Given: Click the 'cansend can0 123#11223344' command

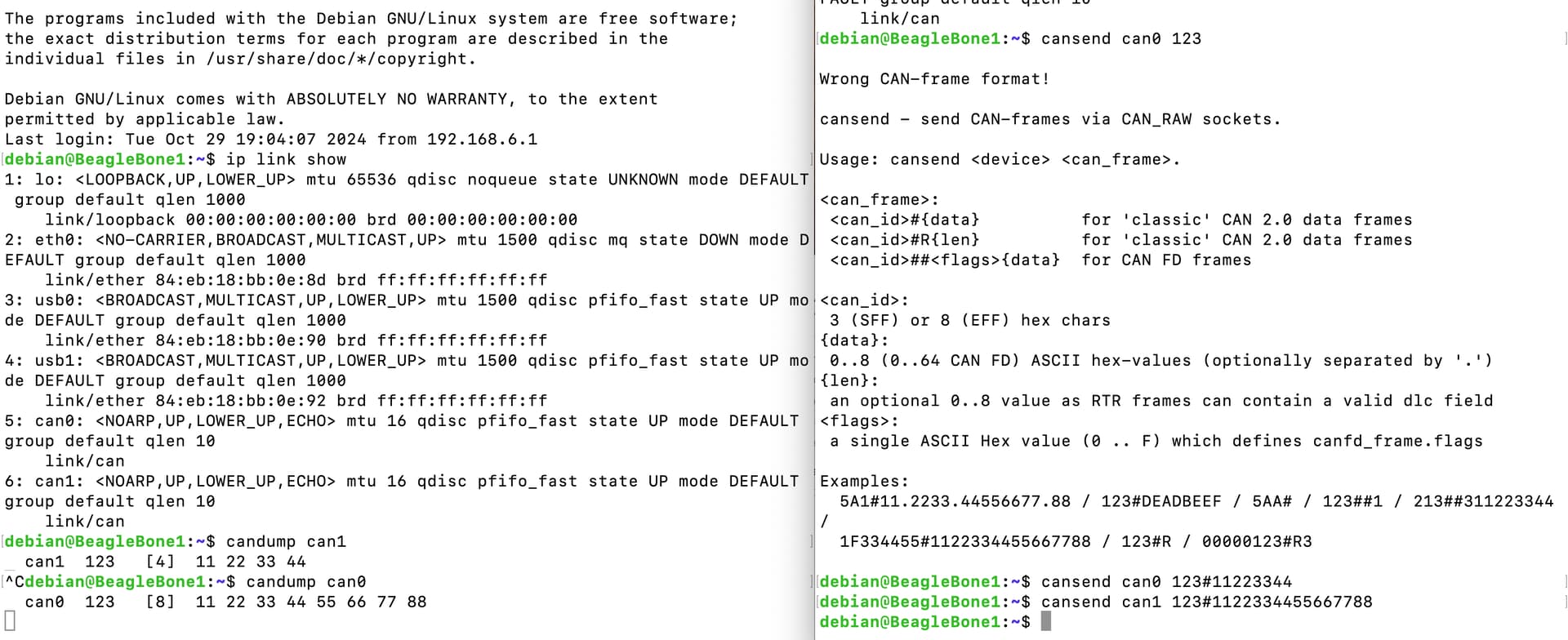Looking at the screenshot, I should pos(1166,582).
